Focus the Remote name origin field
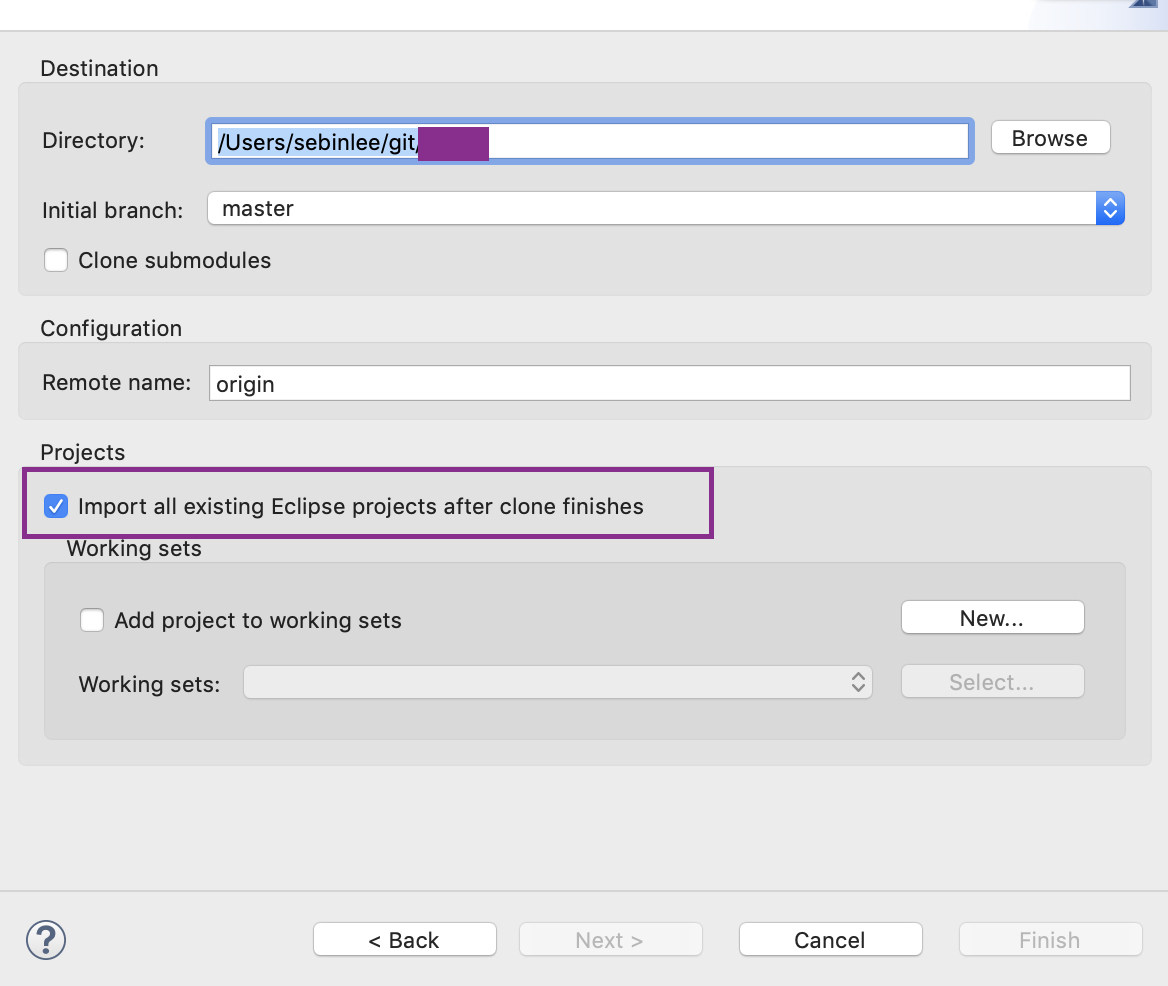This screenshot has height=986, width=1168. coord(668,384)
